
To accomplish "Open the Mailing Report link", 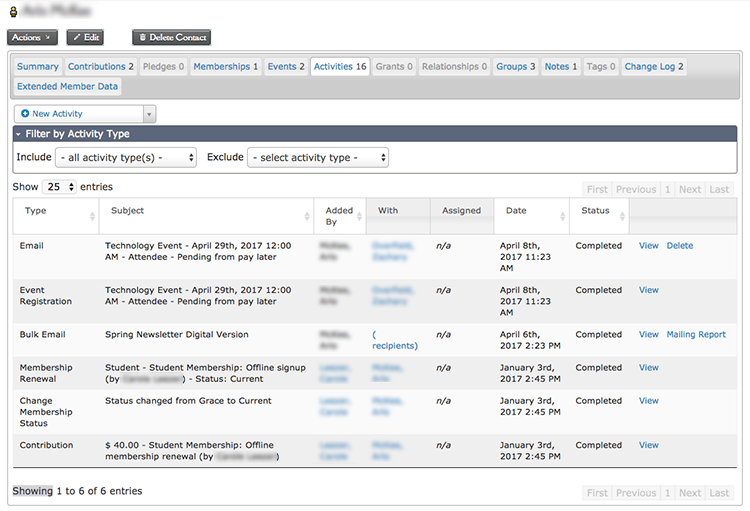I will (696, 334).
